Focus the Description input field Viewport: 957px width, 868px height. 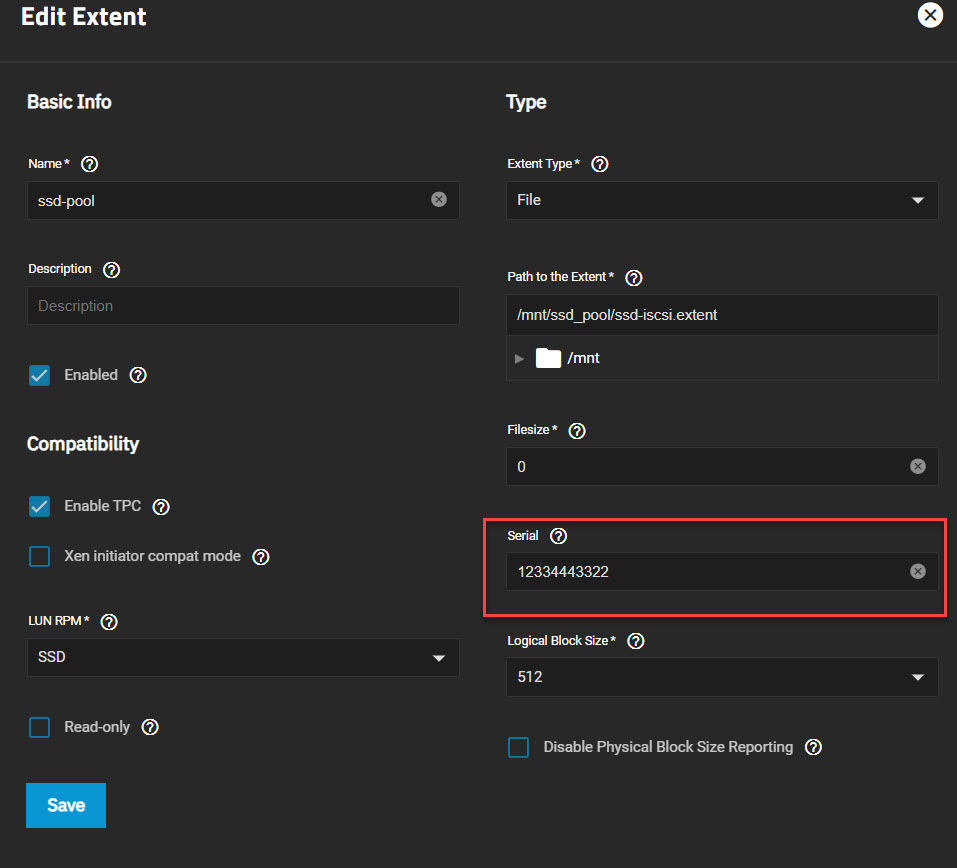[x=243, y=306]
